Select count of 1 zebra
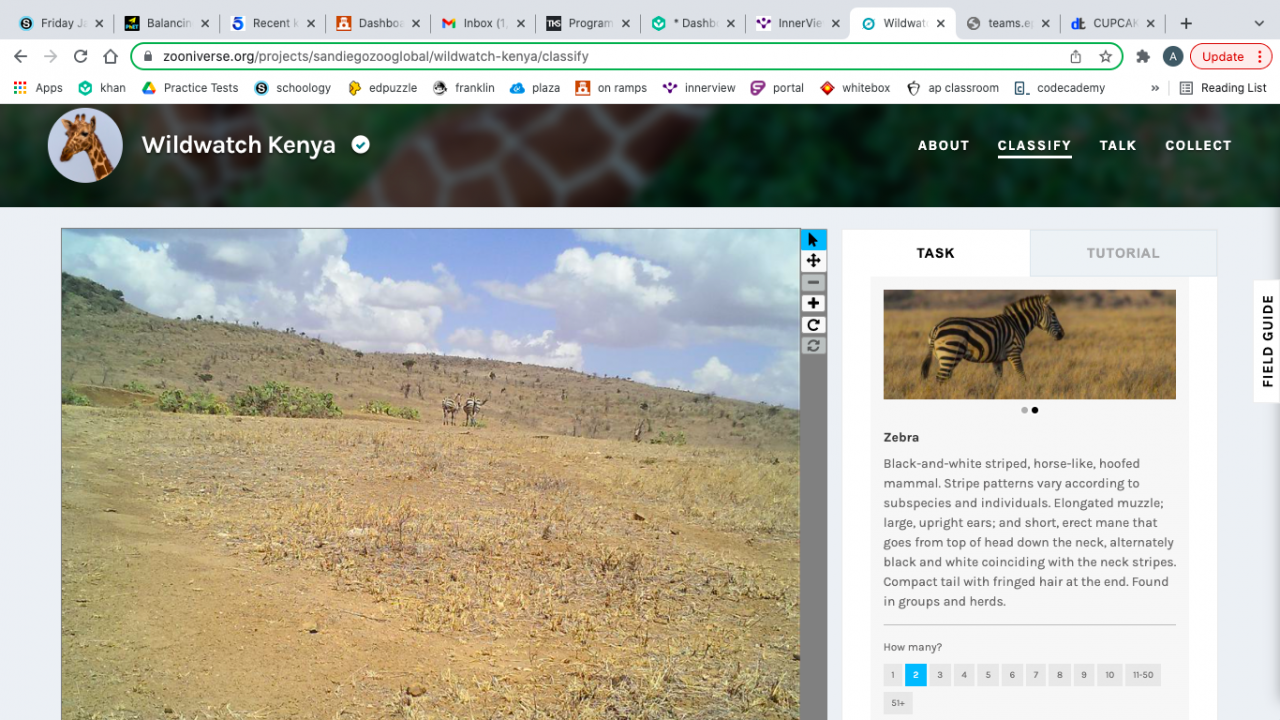The image size is (1280, 720). point(893,675)
